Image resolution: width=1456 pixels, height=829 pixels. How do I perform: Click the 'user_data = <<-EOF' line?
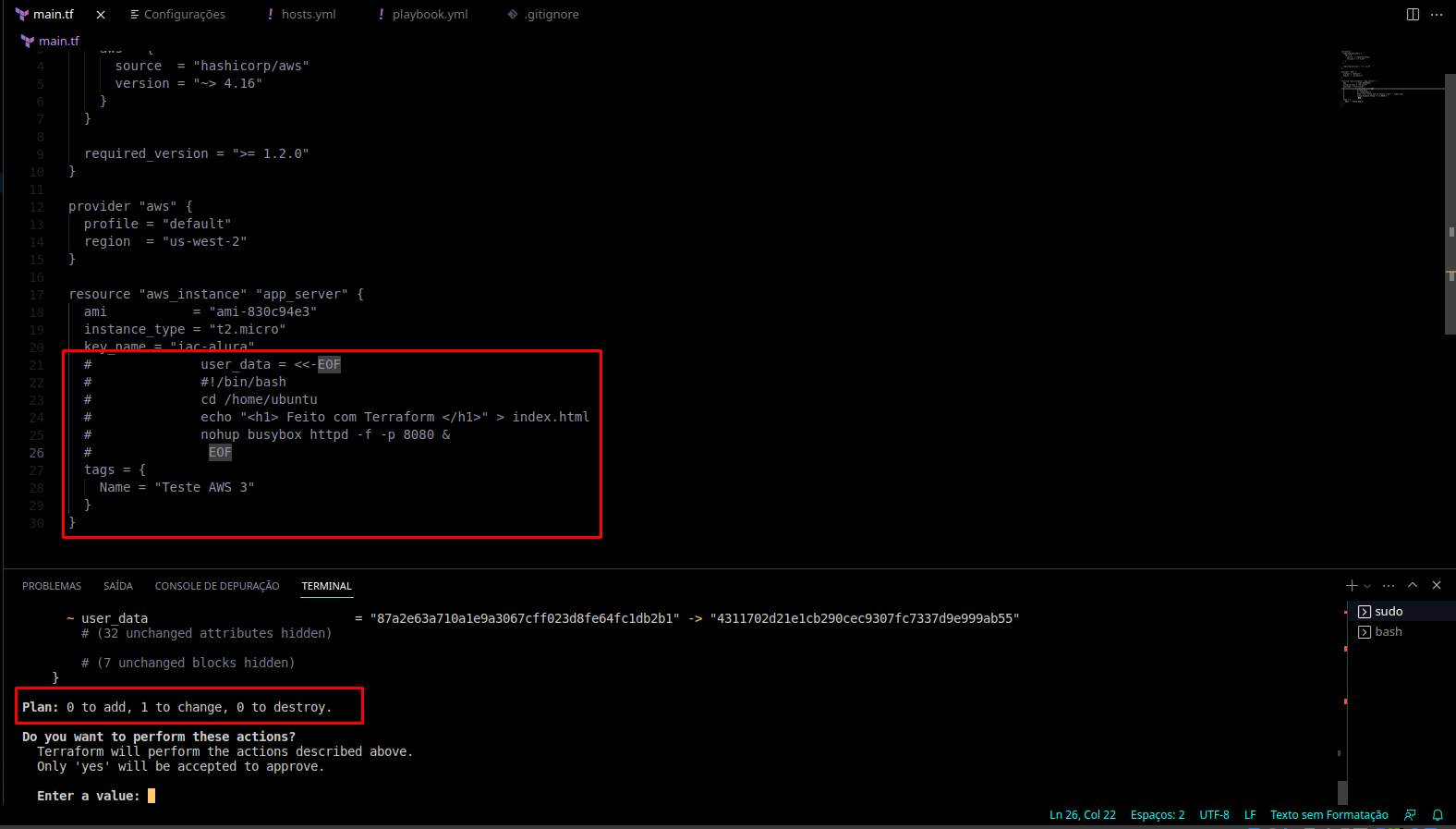click(x=271, y=365)
